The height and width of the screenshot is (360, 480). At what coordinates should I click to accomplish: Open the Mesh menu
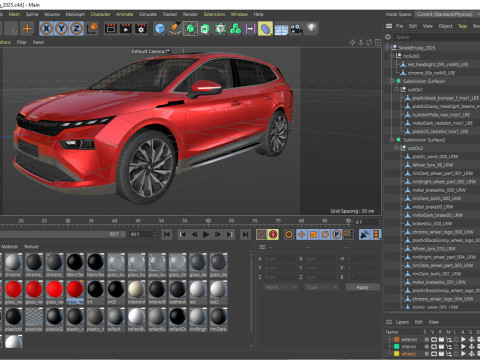pyautogui.click(x=14, y=14)
